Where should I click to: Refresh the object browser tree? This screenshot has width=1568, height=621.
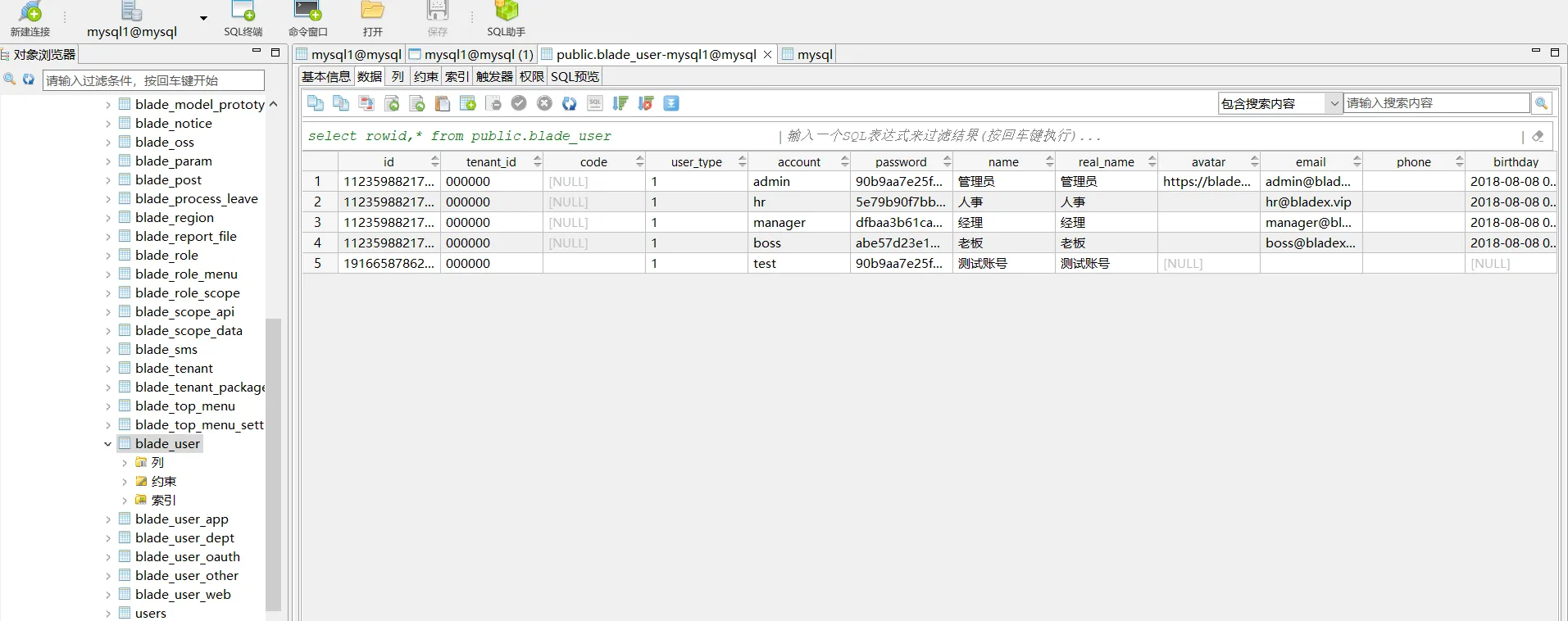click(x=29, y=79)
